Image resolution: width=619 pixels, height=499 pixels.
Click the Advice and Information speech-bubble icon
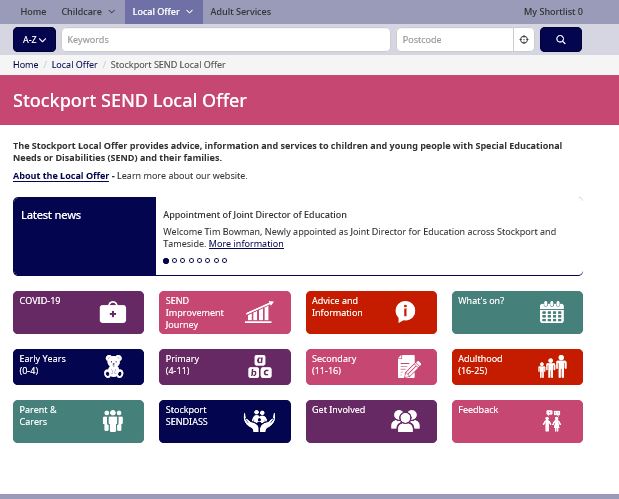[405, 311]
